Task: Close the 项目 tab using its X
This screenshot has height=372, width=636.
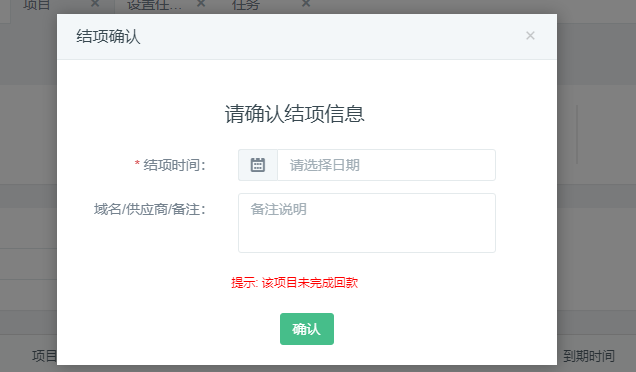Action: (95, 4)
